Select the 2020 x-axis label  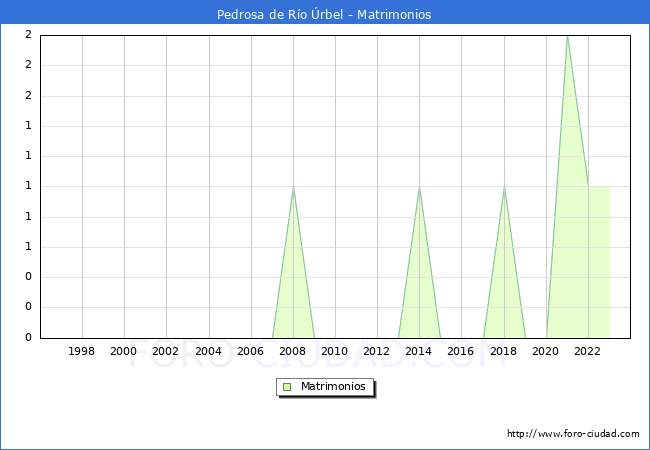[x=546, y=351]
